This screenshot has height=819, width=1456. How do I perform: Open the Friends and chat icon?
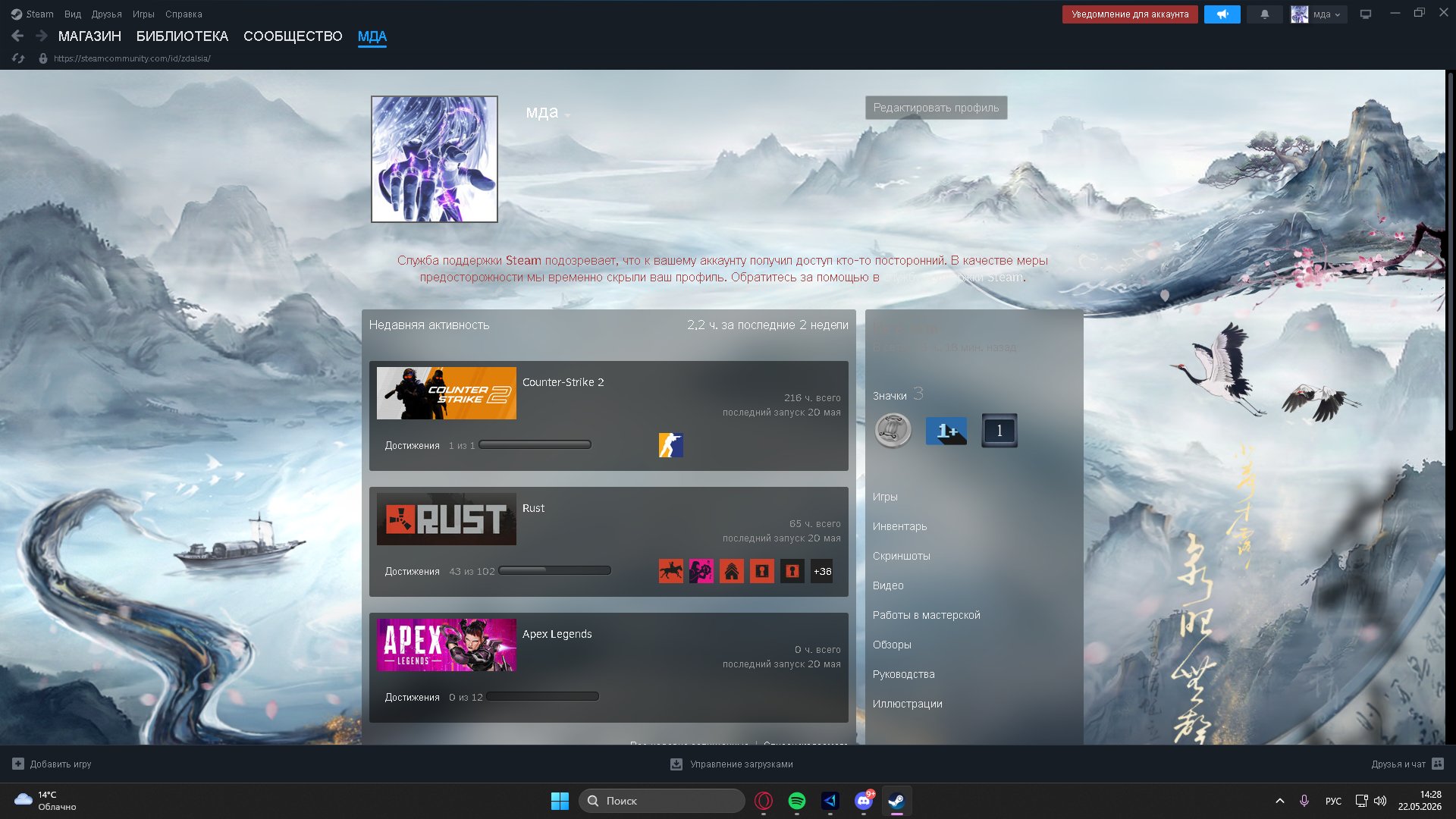click(x=1438, y=764)
